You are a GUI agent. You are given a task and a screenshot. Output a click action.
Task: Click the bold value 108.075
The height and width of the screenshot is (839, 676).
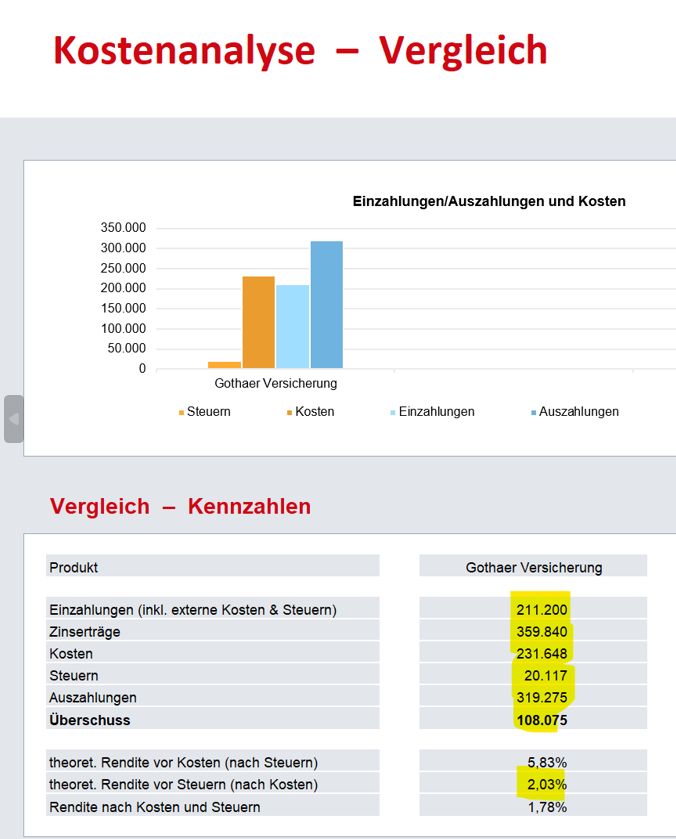coord(542,720)
